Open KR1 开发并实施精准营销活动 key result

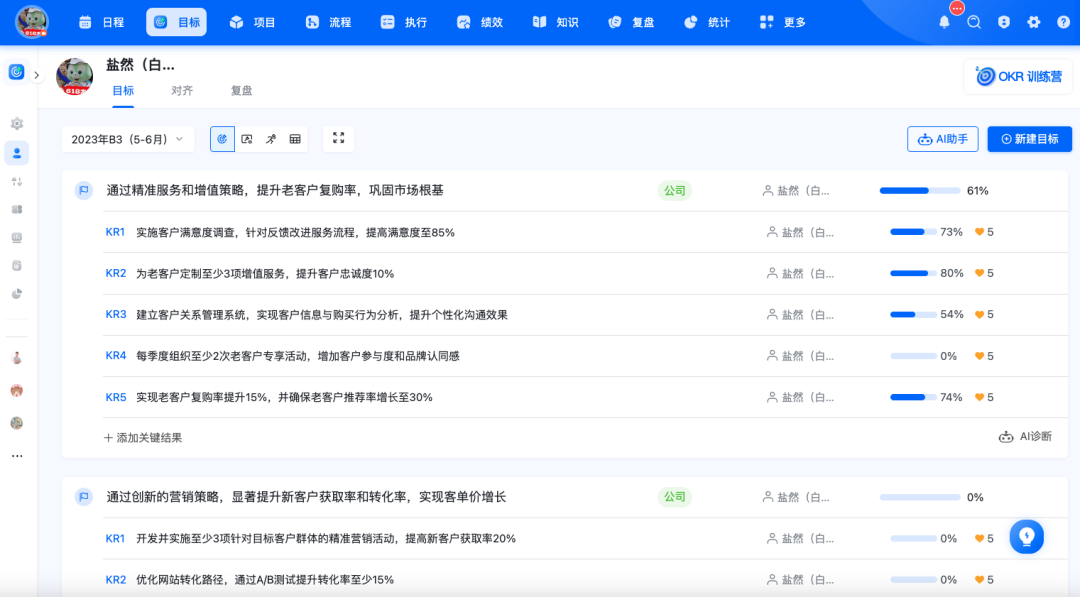326,538
